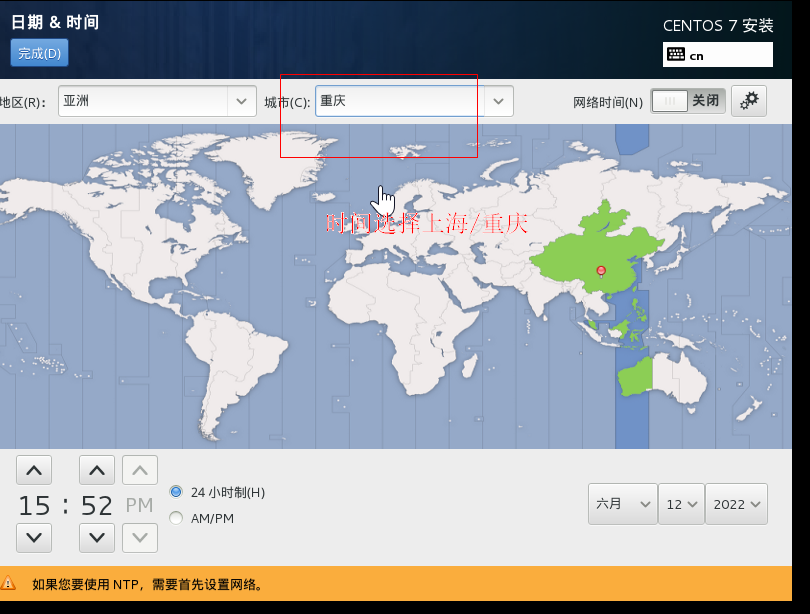Image resolution: width=810 pixels, height=614 pixels.
Task: Click the red location pin on China
Action: (x=601, y=271)
